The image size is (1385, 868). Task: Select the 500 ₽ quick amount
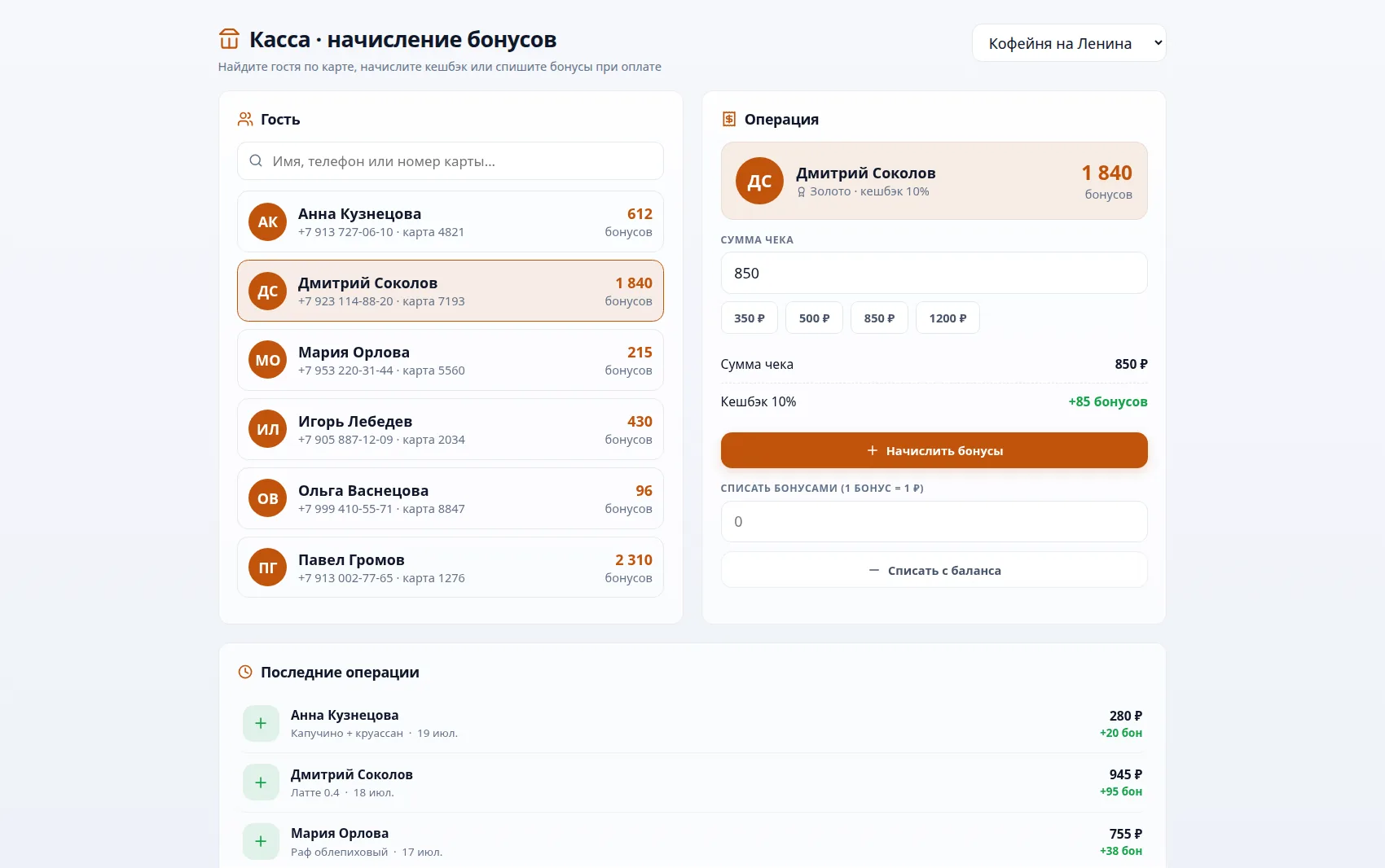(814, 318)
